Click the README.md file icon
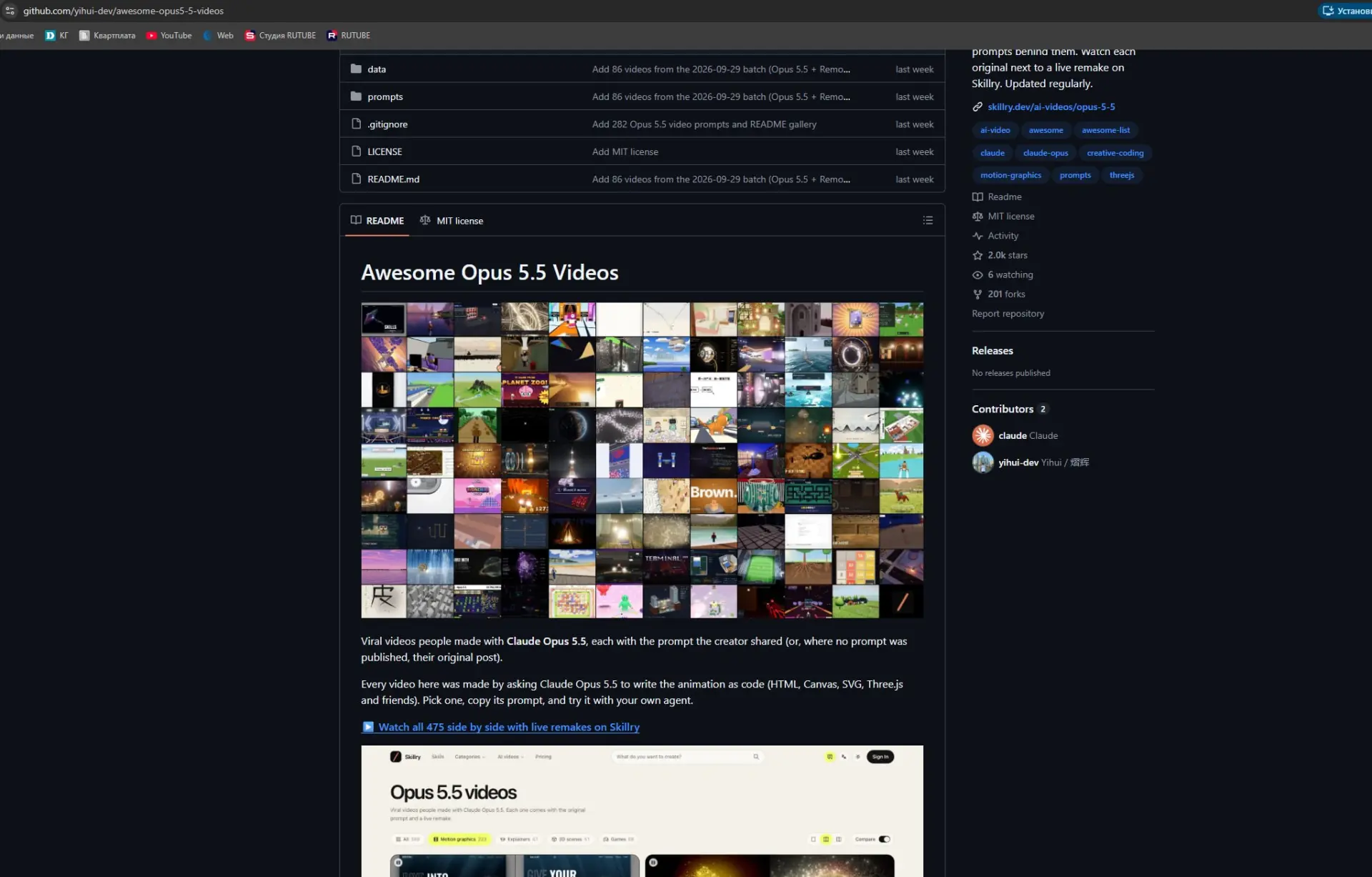The height and width of the screenshot is (877, 1372). point(356,179)
